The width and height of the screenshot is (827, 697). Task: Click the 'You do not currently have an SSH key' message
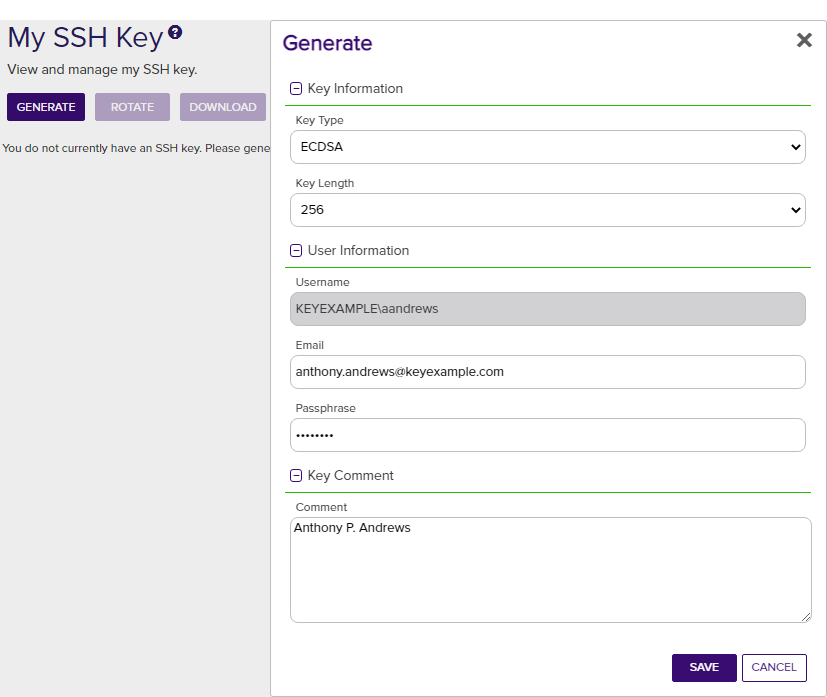136,148
